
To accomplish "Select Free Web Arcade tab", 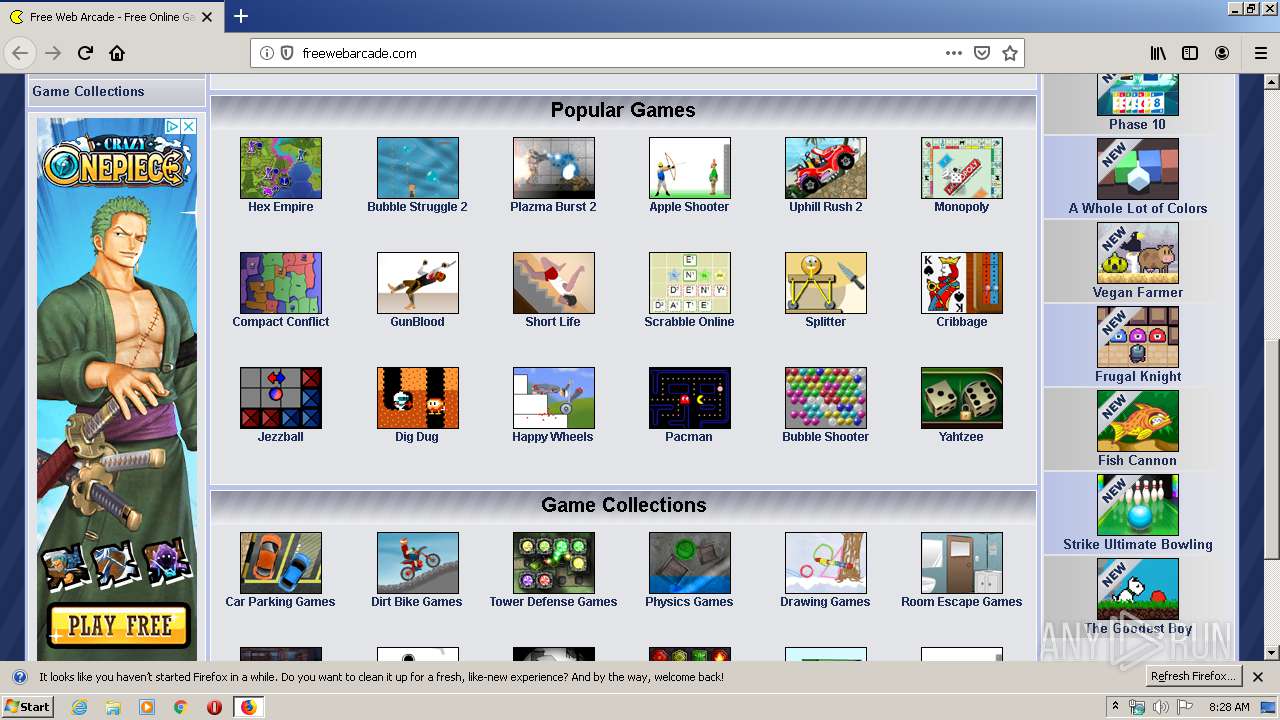I will (111, 17).
